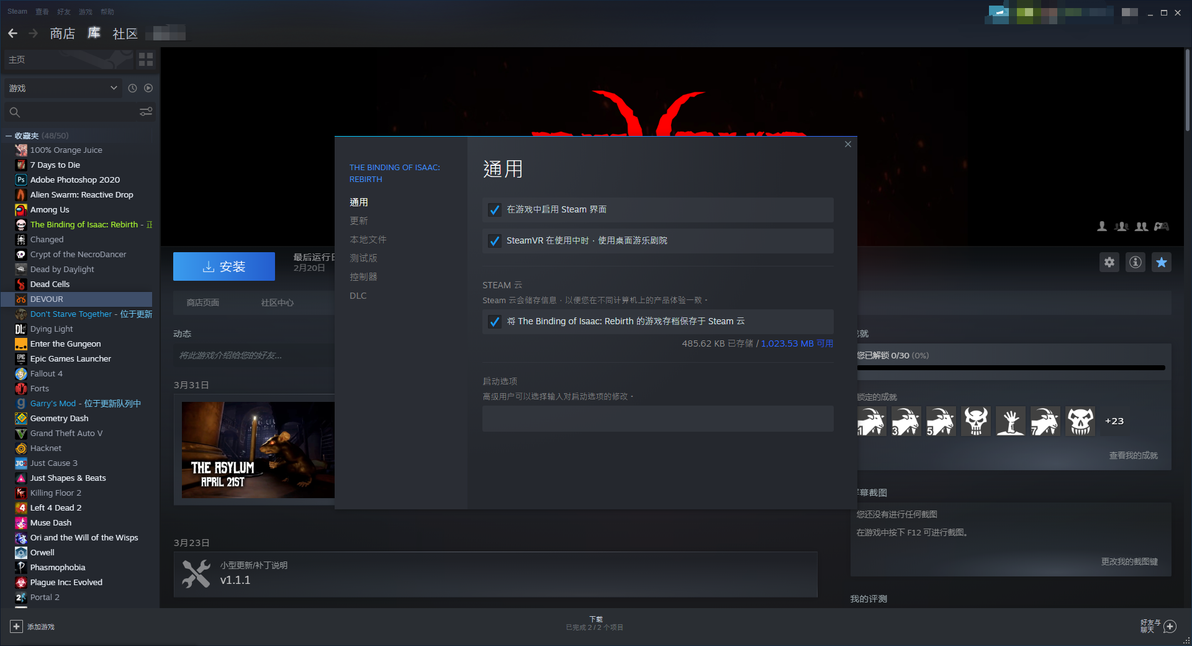Click the blue 安装 install button
The height and width of the screenshot is (646, 1192).
(224, 267)
